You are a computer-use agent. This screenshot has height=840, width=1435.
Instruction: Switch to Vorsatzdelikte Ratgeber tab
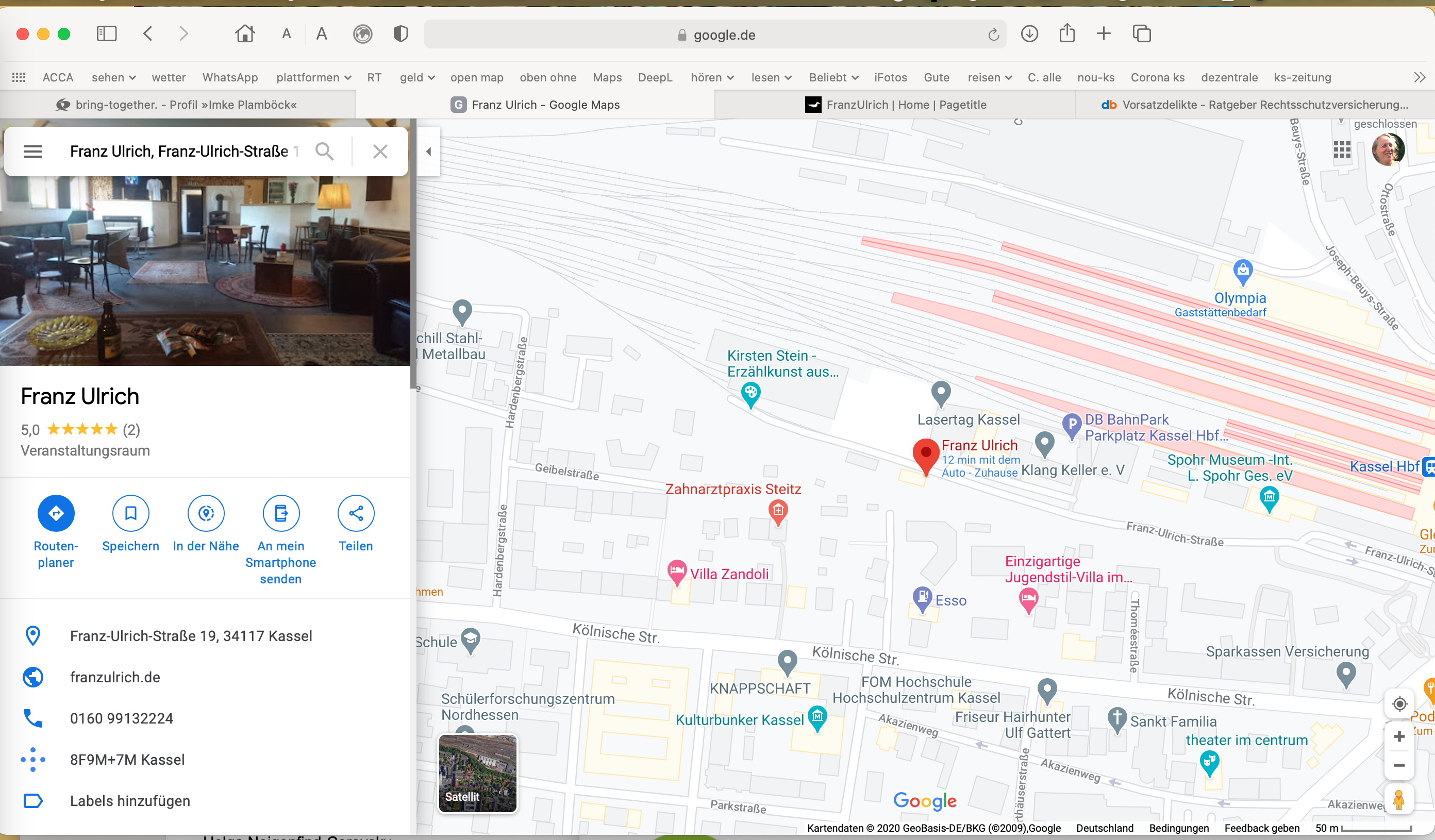(x=1255, y=105)
